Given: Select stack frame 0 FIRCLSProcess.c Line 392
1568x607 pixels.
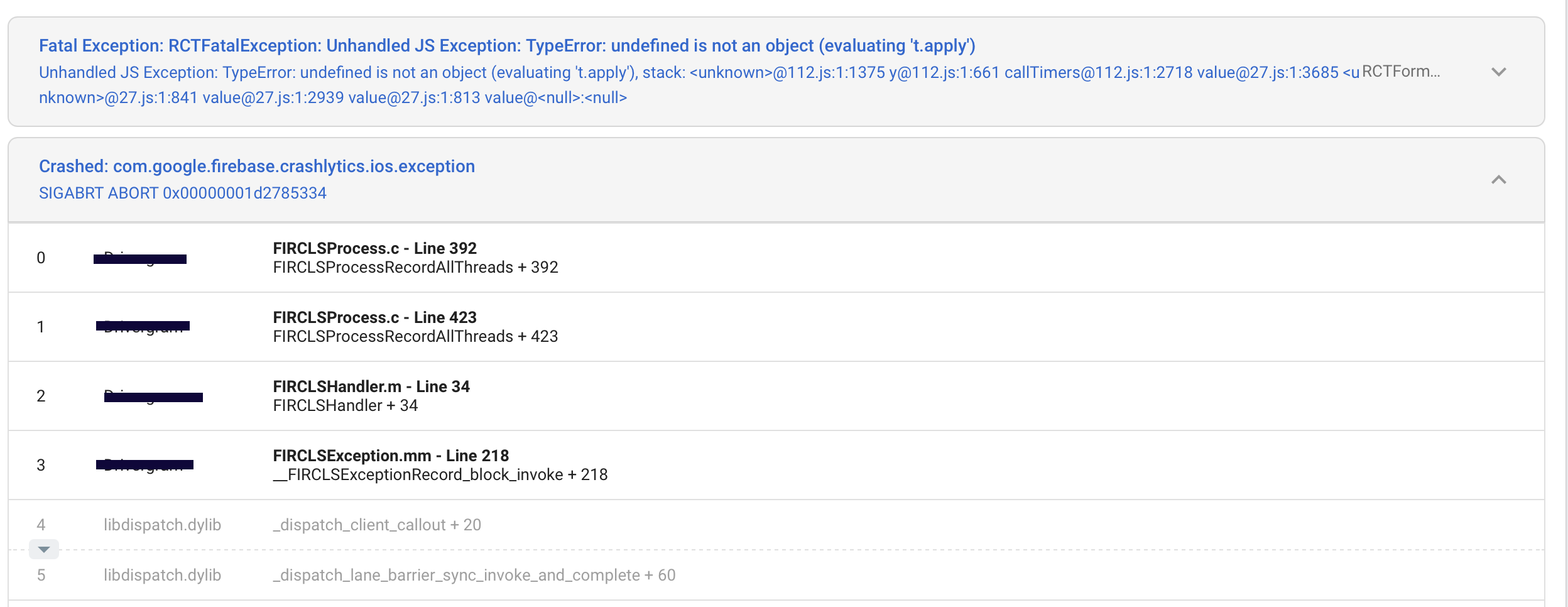Looking at the screenshot, I should (x=374, y=258).
